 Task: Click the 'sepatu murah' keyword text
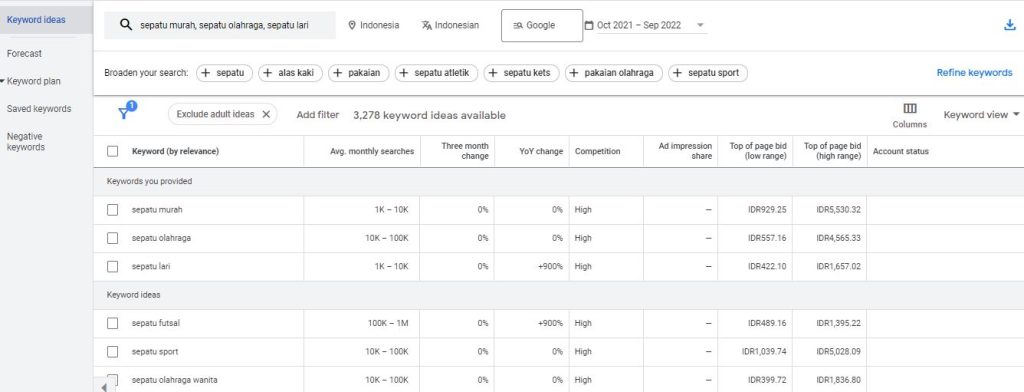[x=157, y=210]
